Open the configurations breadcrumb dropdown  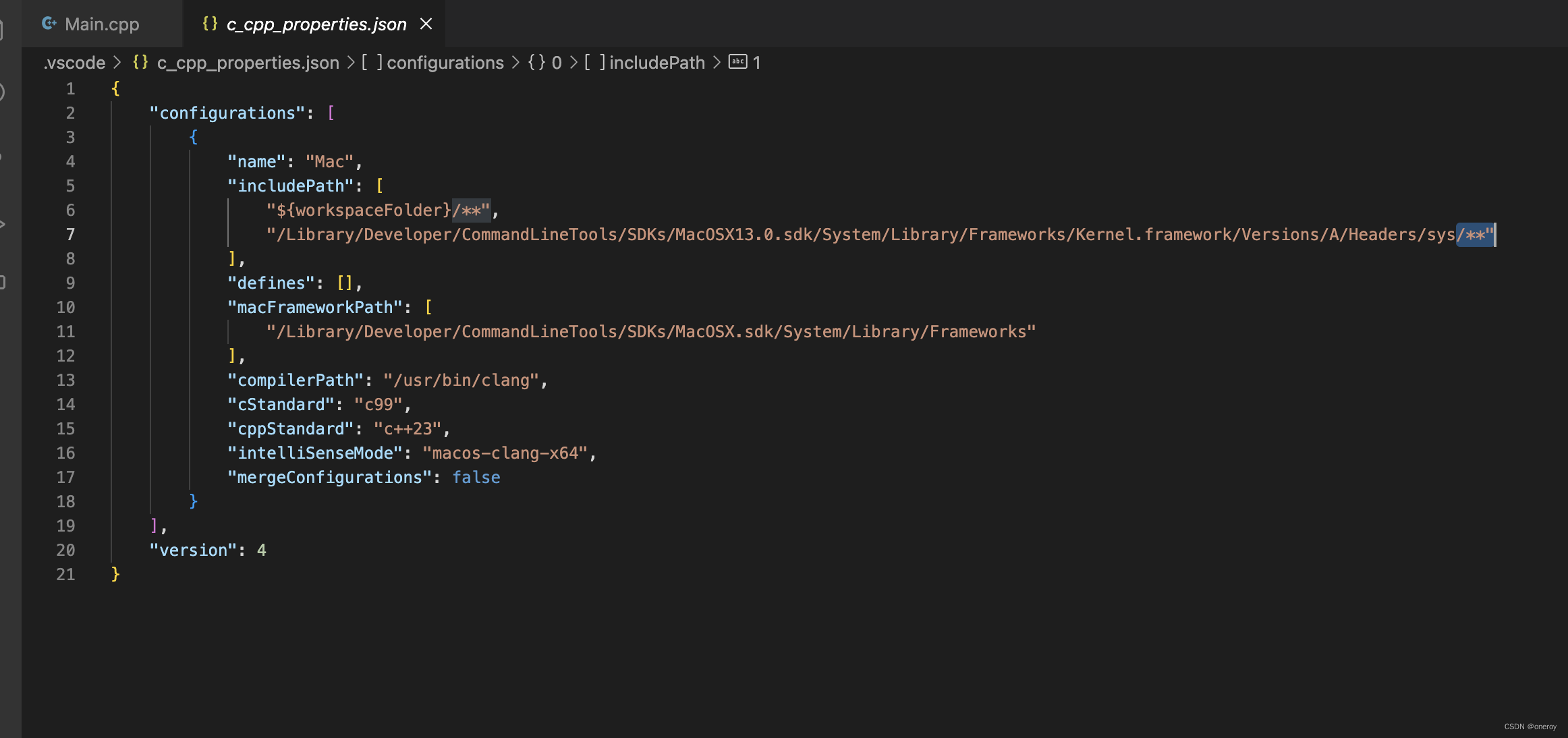(x=447, y=62)
